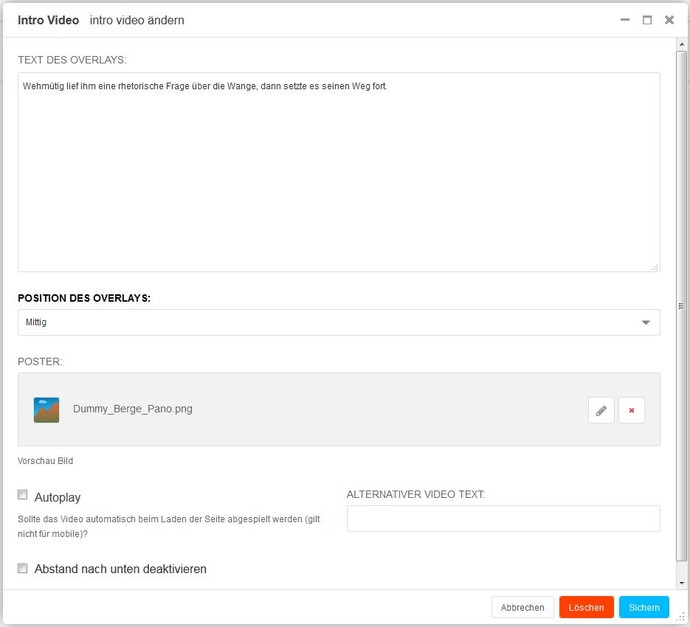Minimize the Intro Video dialog
This screenshot has width=690, height=627.
625,20
